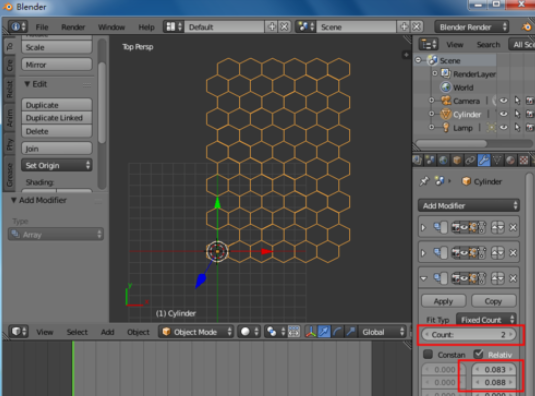Open the Add Modifier dropdown in properties
The width and height of the screenshot is (535, 396).
pos(469,206)
